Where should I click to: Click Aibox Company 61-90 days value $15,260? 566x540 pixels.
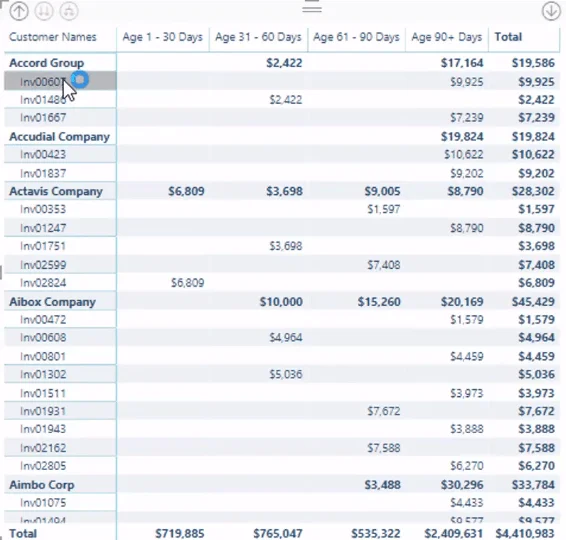(x=379, y=302)
